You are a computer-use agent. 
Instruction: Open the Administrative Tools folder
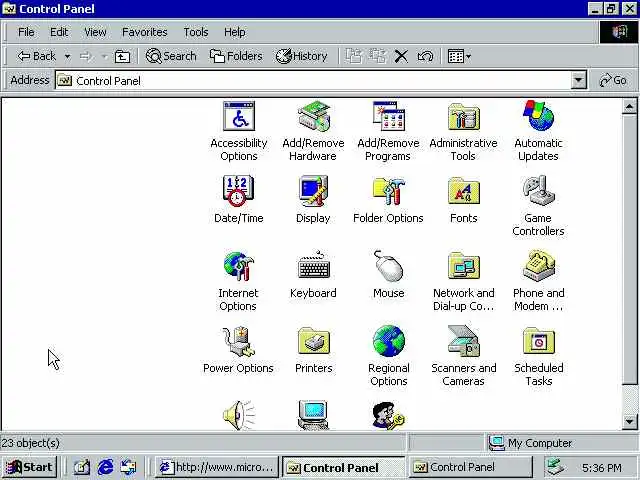coord(463,131)
